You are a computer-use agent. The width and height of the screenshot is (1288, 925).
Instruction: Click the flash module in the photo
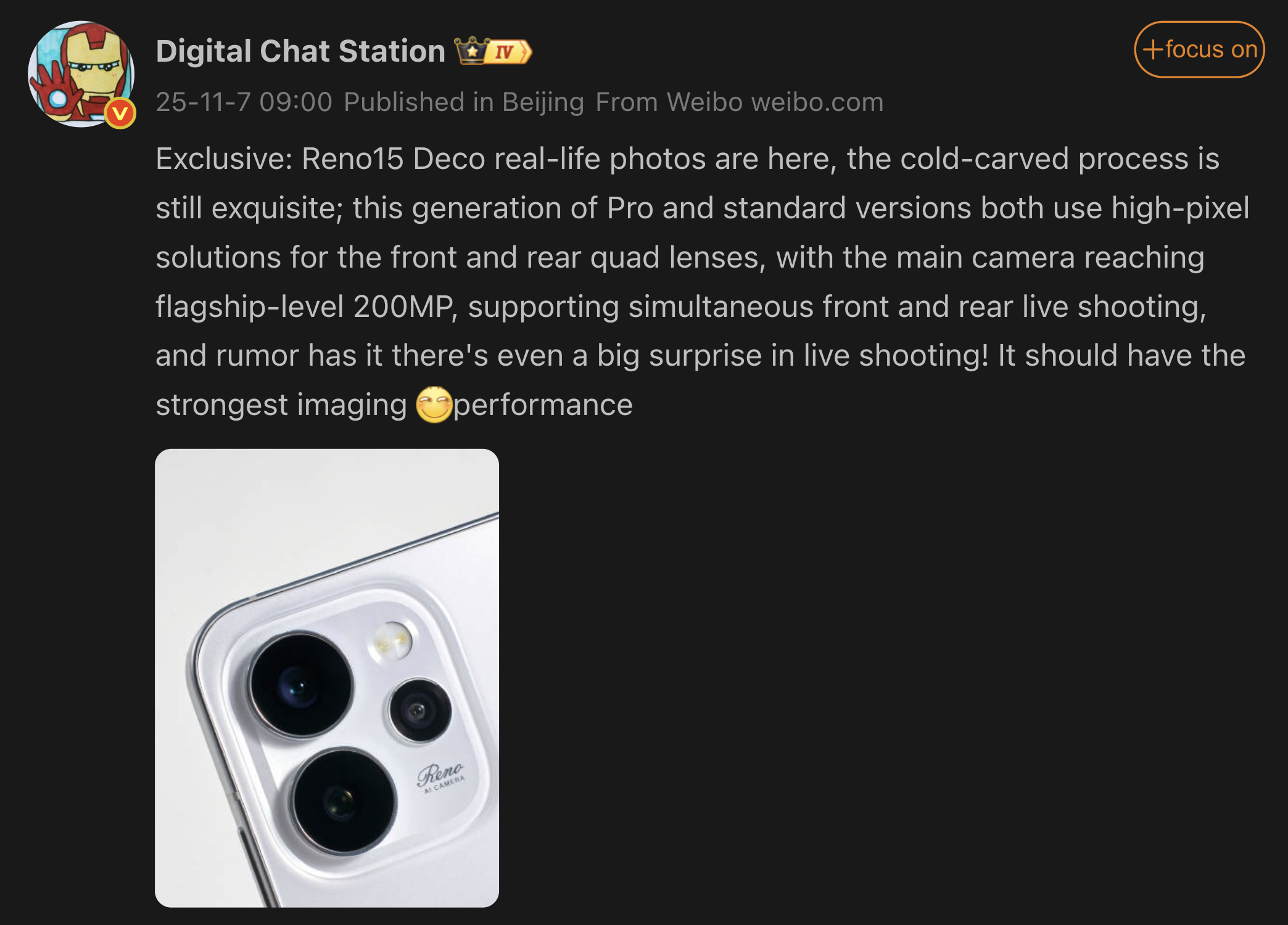click(390, 641)
